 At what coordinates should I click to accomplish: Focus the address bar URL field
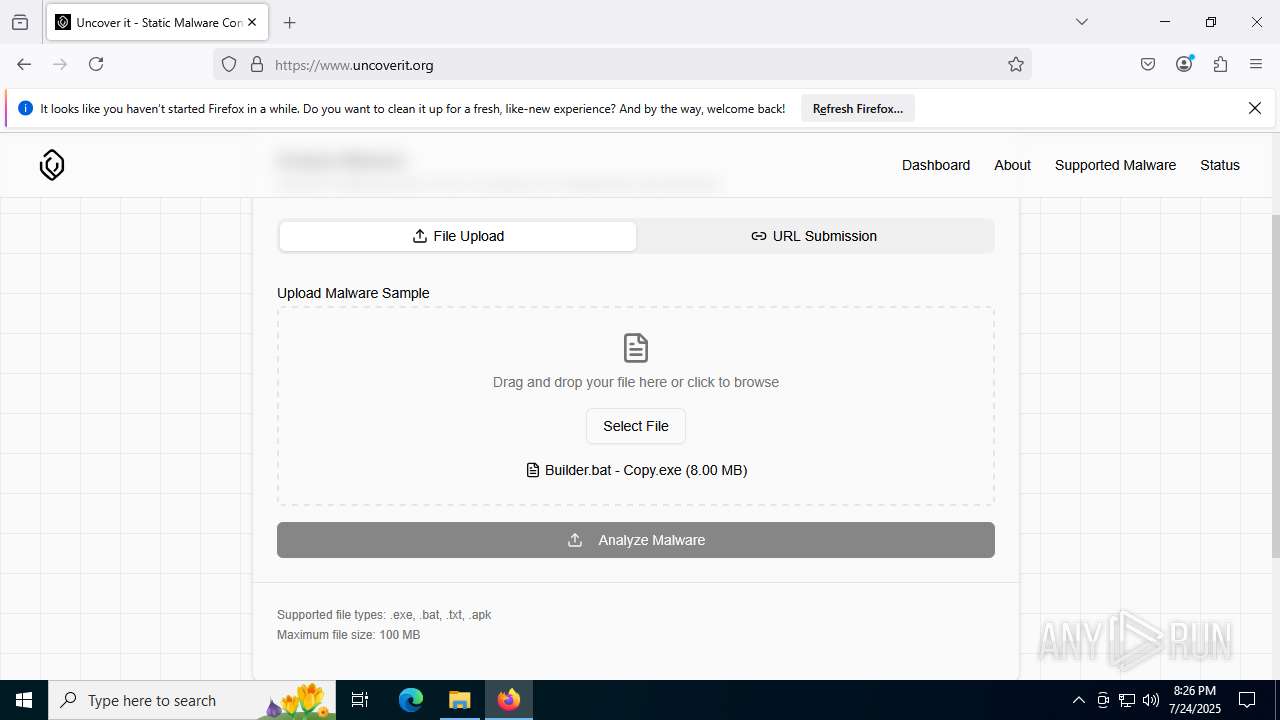point(620,65)
